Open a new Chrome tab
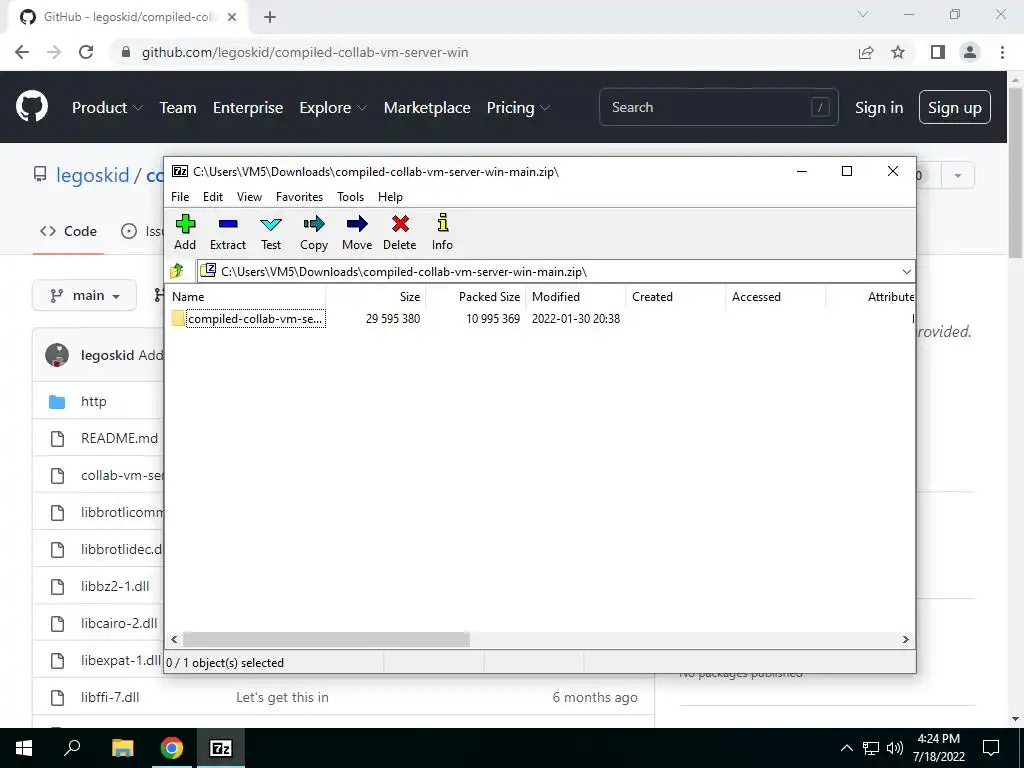Image resolution: width=1024 pixels, height=768 pixels. (x=270, y=17)
